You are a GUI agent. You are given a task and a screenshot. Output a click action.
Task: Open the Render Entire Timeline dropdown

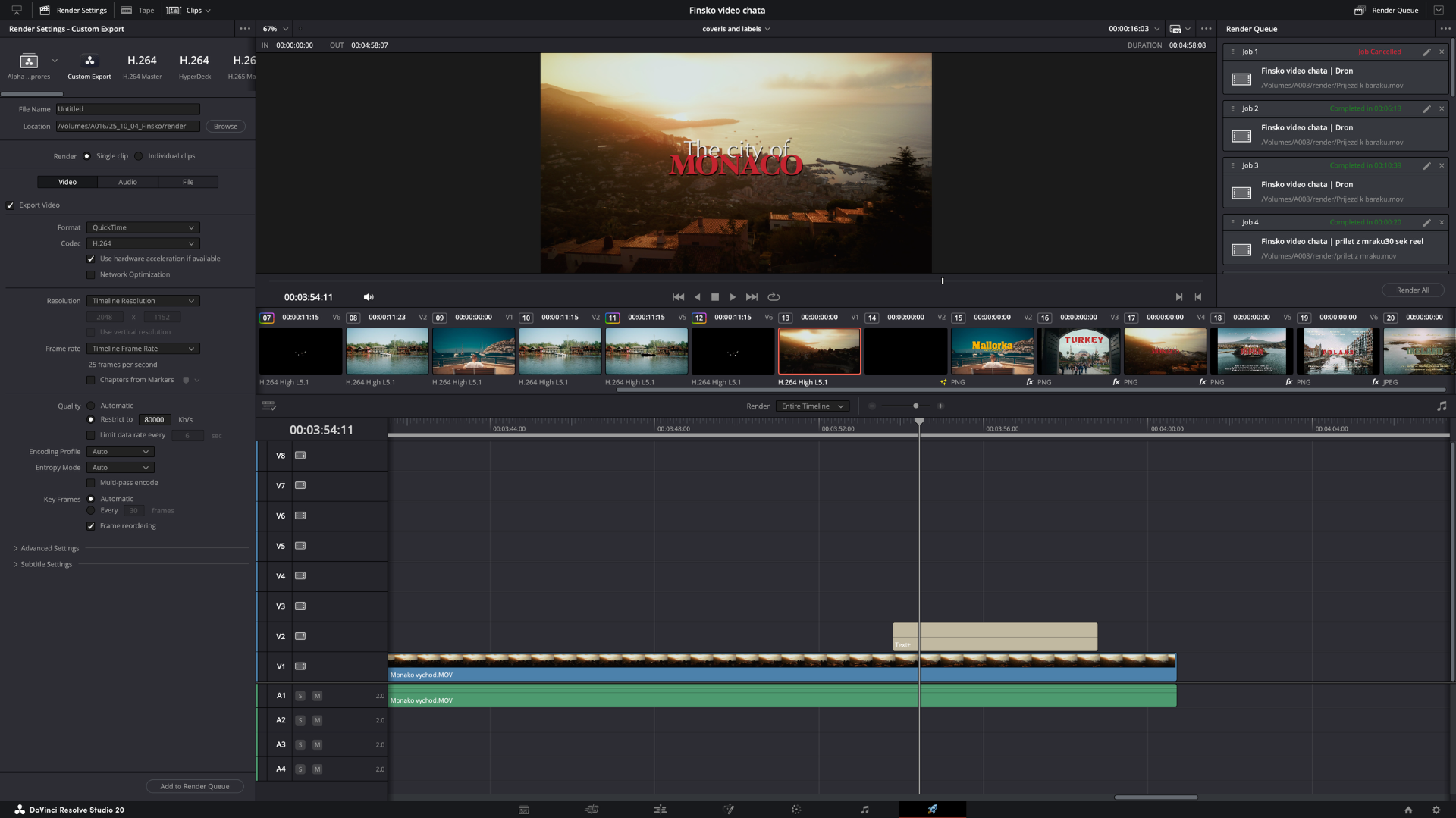click(x=811, y=406)
